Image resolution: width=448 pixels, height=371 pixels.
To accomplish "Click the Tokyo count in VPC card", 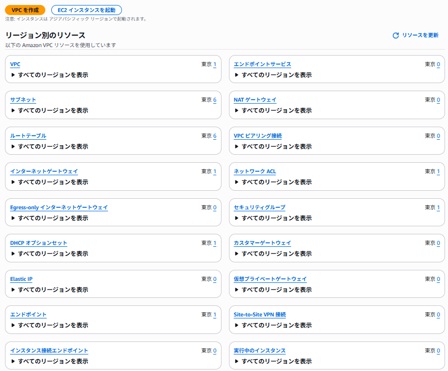I will tap(215, 64).
